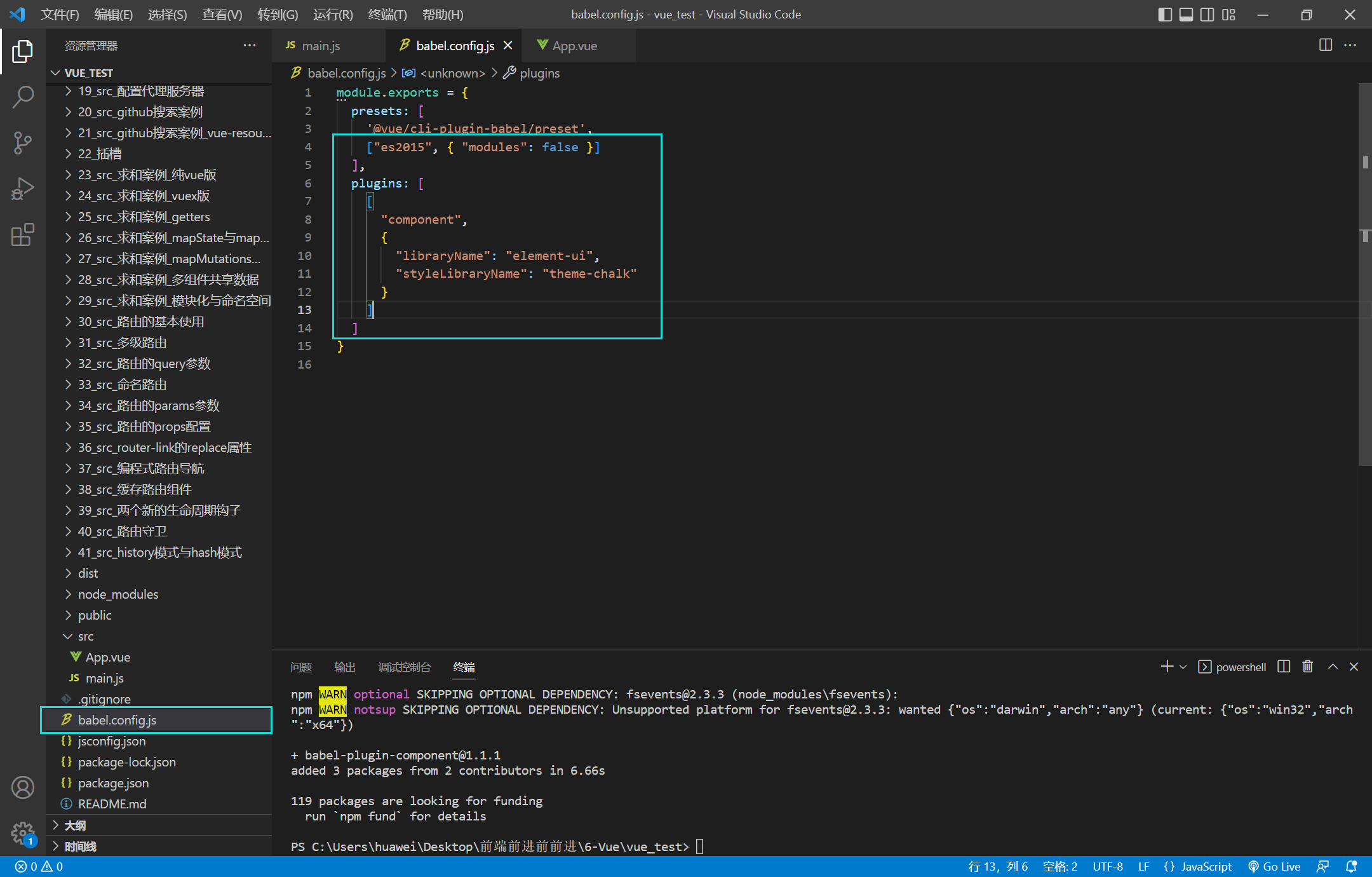Toggle bottom panel visibility
The width and height of the screenshot is (1372, 877).
[x=1186, y=14]
